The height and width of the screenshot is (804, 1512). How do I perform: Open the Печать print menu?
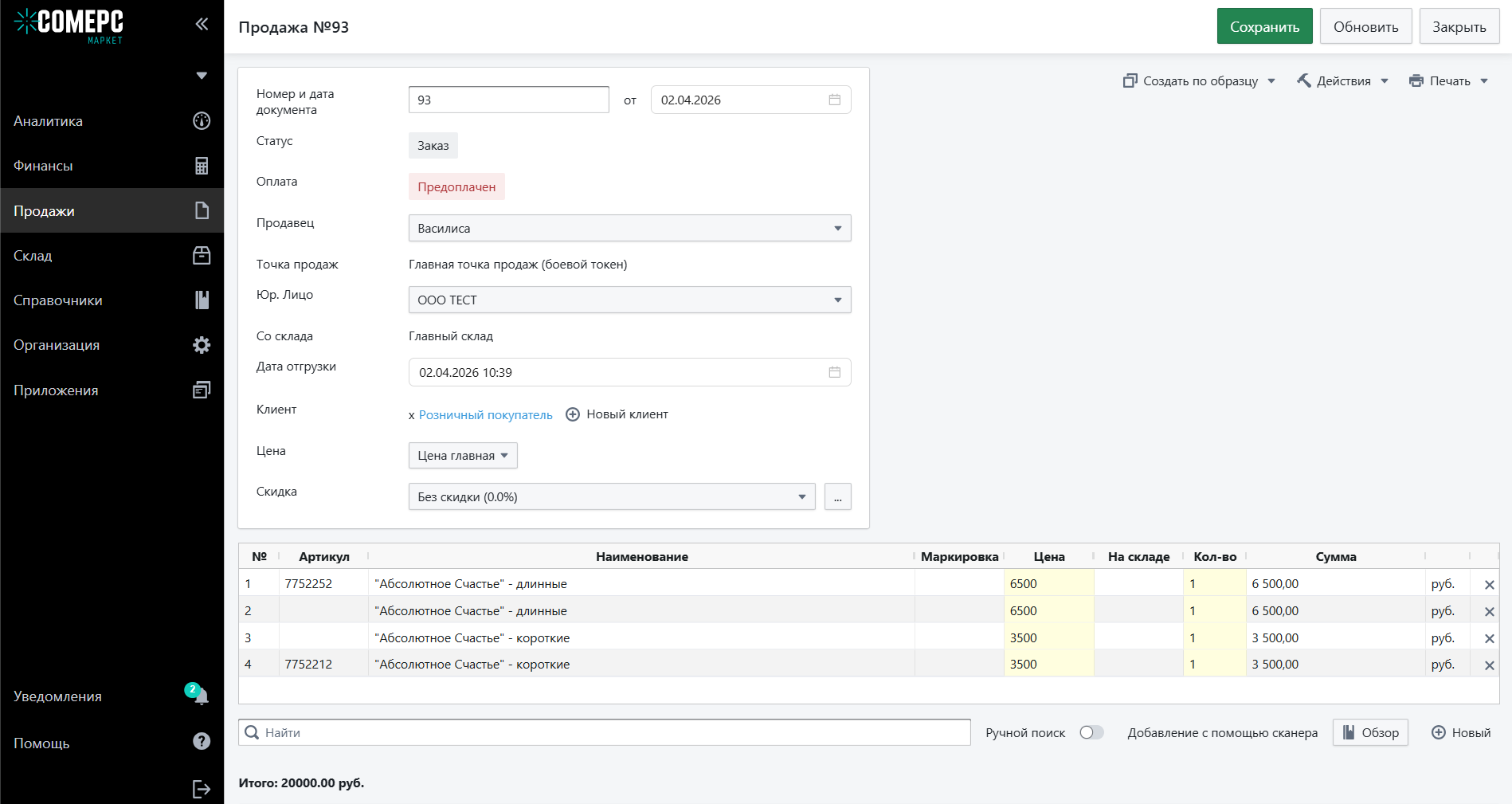coord(1448,81)
